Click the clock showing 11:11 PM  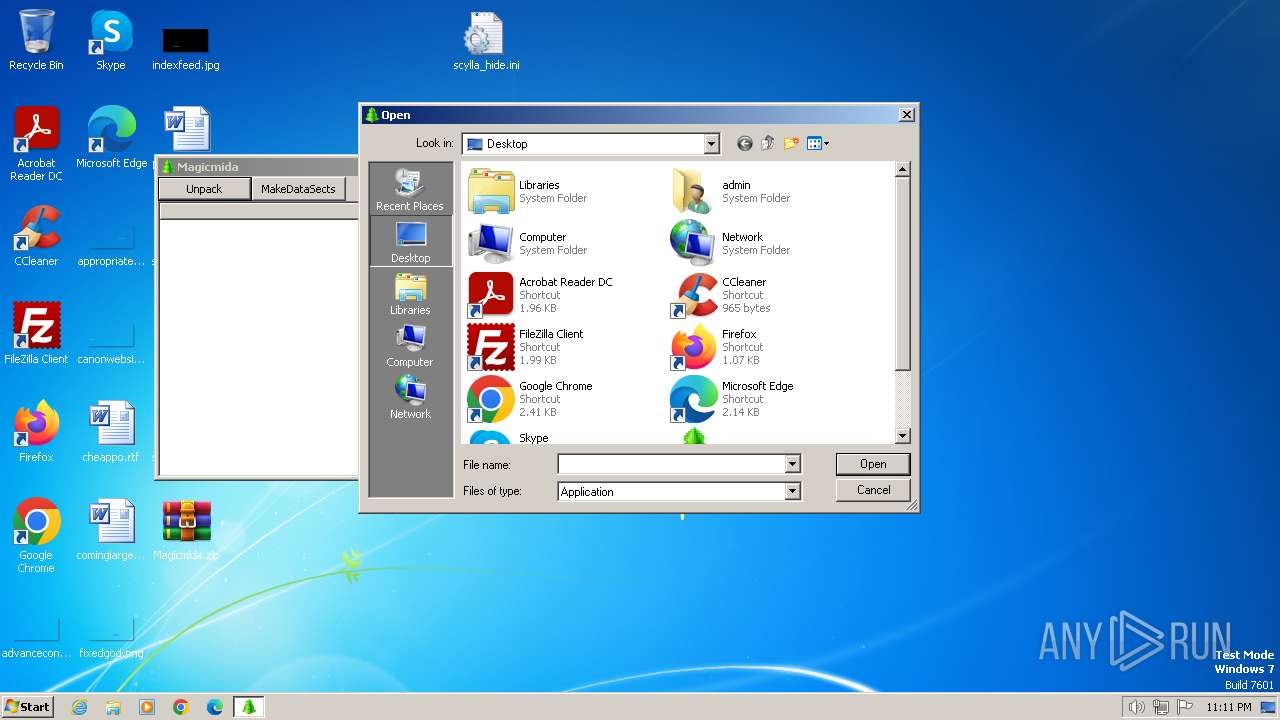[1228, 707]
